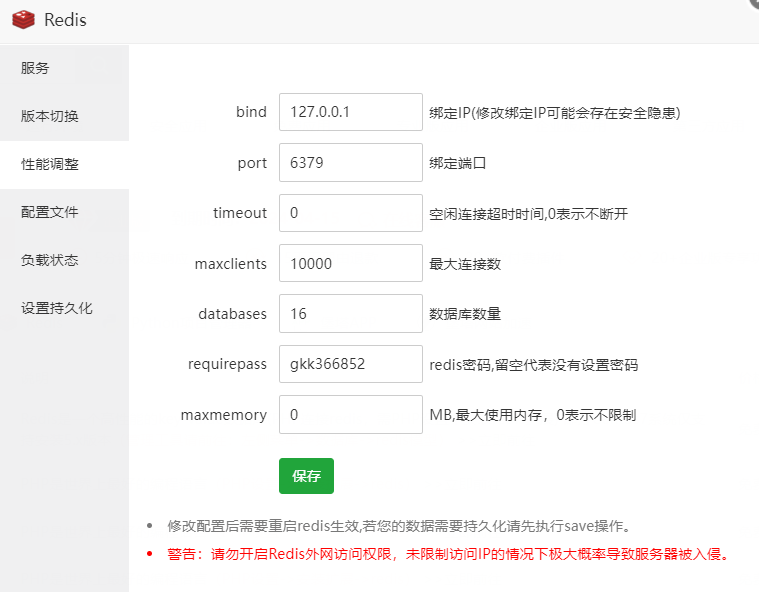
Task: Click the databases input field
Action: pos(350,314)
